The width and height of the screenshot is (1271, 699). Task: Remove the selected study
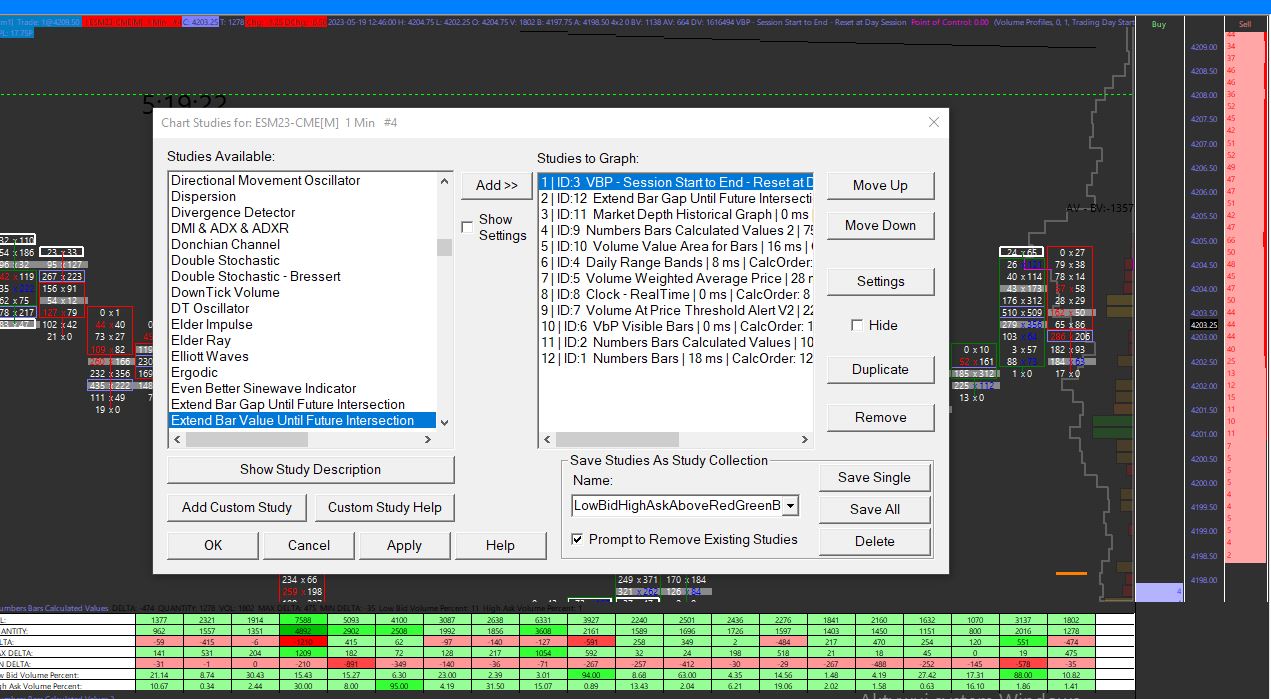(x=880, y=417)
